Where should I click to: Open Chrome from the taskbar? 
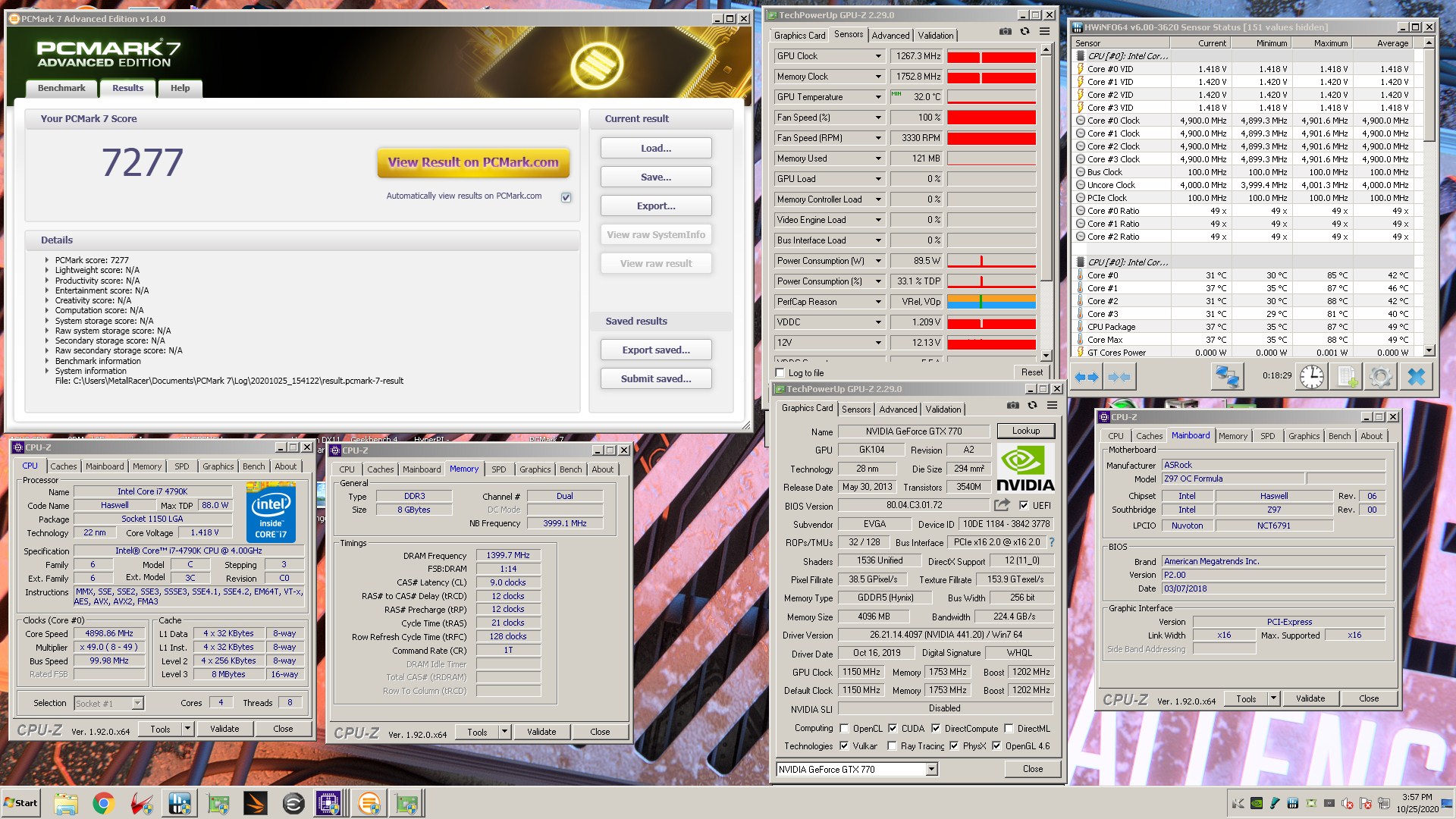pyautogui.click(x=104, y=804)
